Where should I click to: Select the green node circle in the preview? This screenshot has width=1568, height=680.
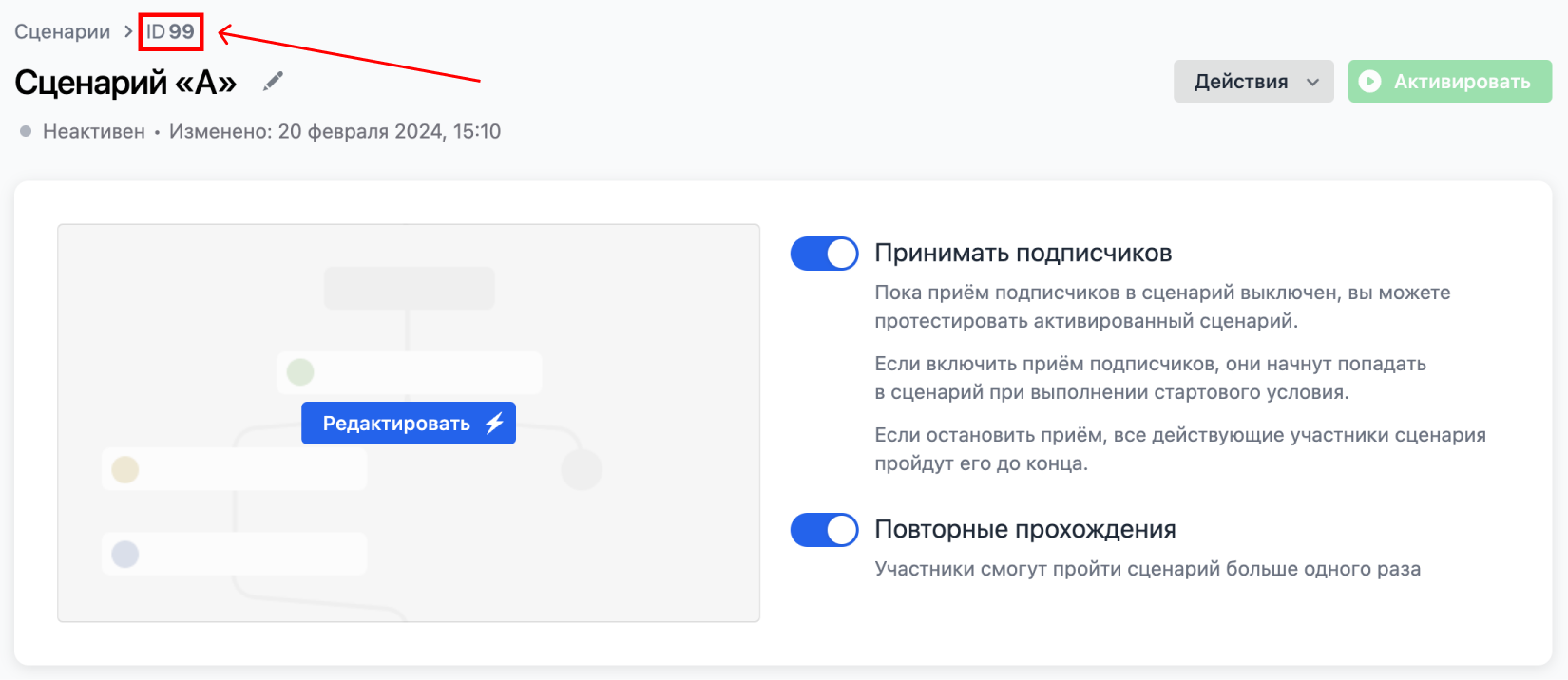[x=300, y=371]
